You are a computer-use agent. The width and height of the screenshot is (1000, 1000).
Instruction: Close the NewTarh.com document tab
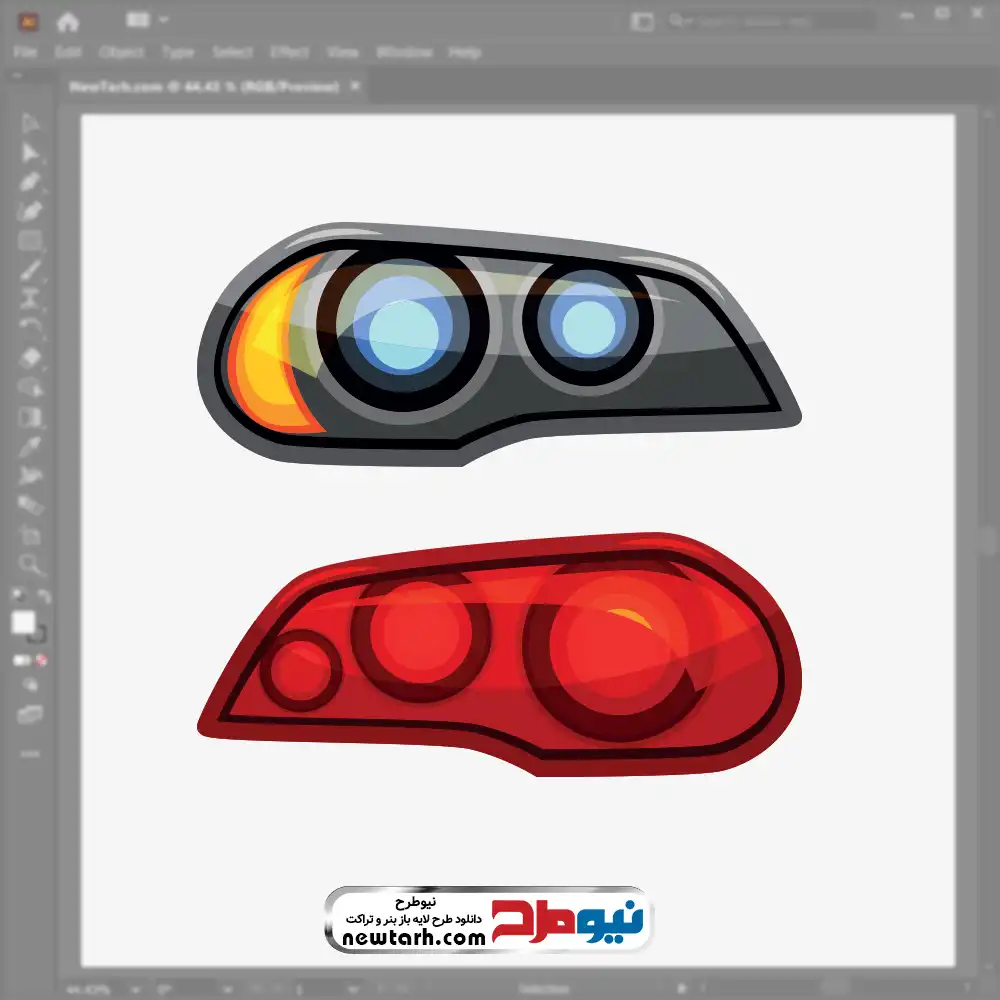coord(355,87)
